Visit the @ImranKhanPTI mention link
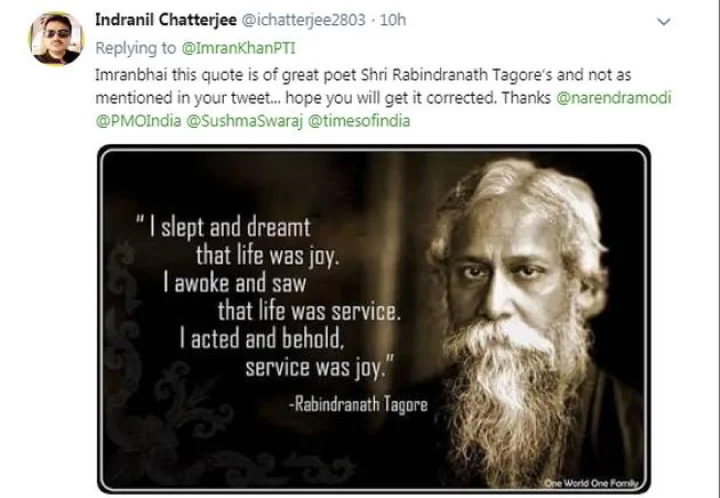This screenshot has height=498, width=720. pyautogui.click(x=238, y=48)
